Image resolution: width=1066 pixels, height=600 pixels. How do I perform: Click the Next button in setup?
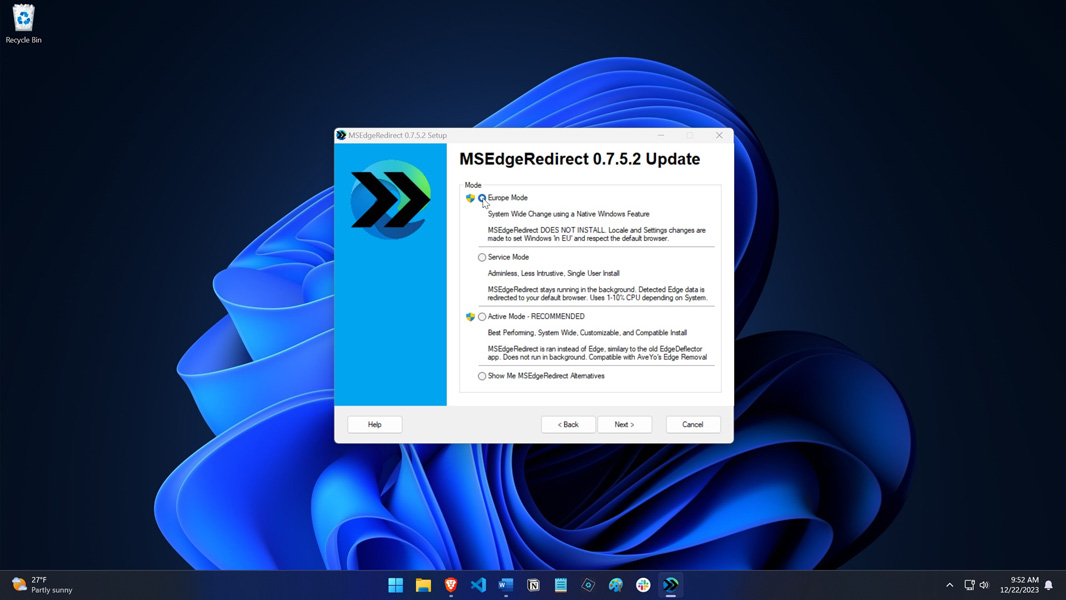(x=624, y=424)
